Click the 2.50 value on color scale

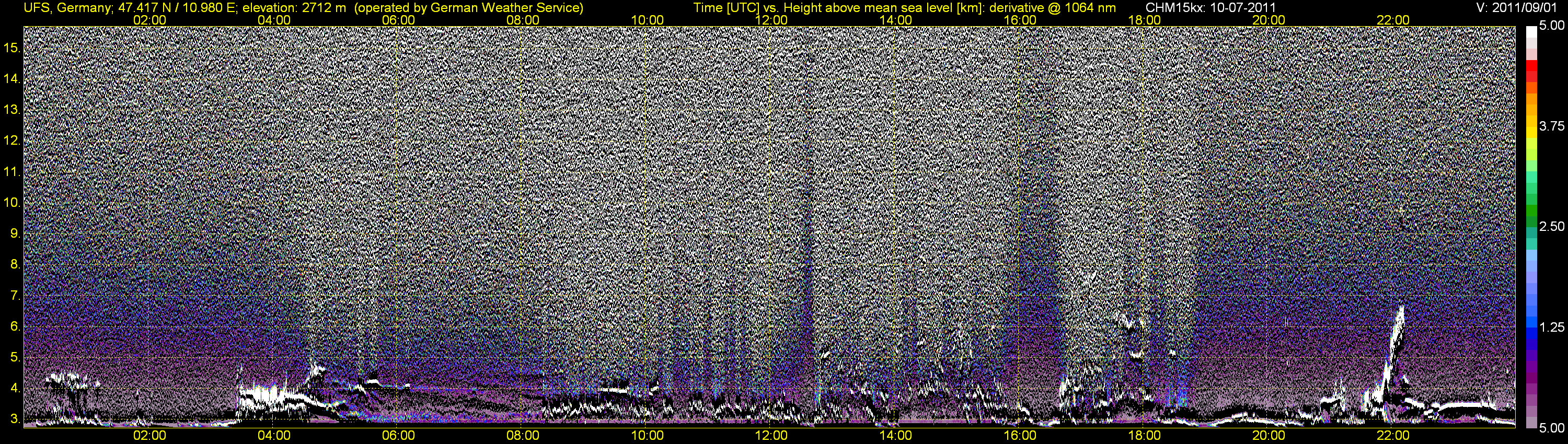[1552, 226]
